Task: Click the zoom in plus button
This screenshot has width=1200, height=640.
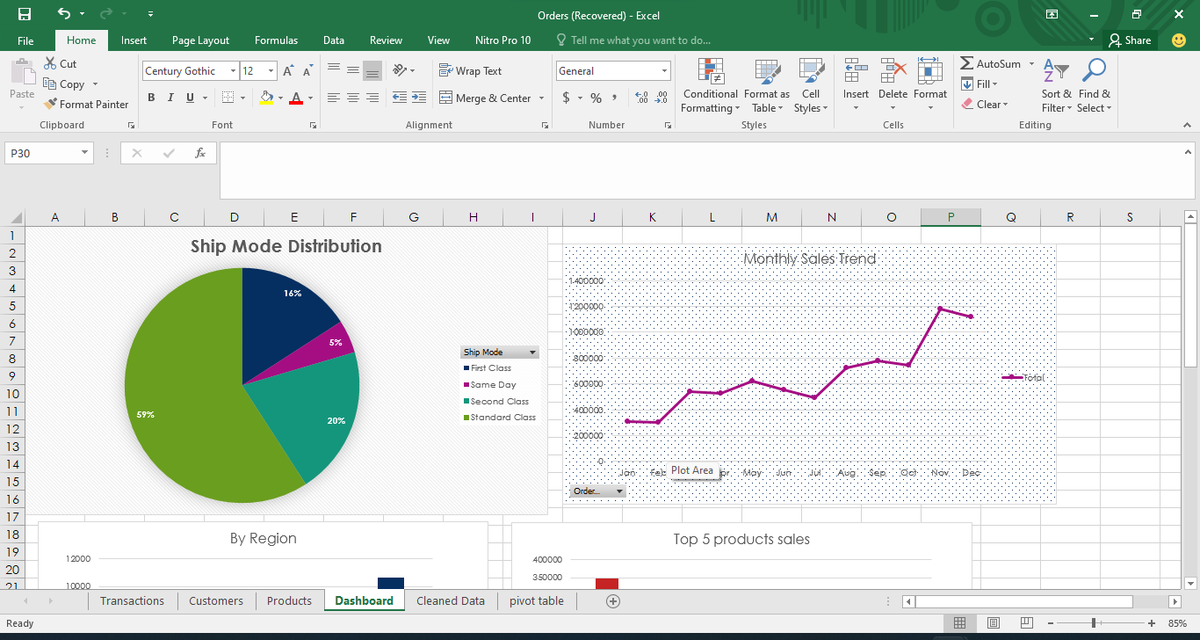Action: pyautogui.click(x=1152, y=623)
